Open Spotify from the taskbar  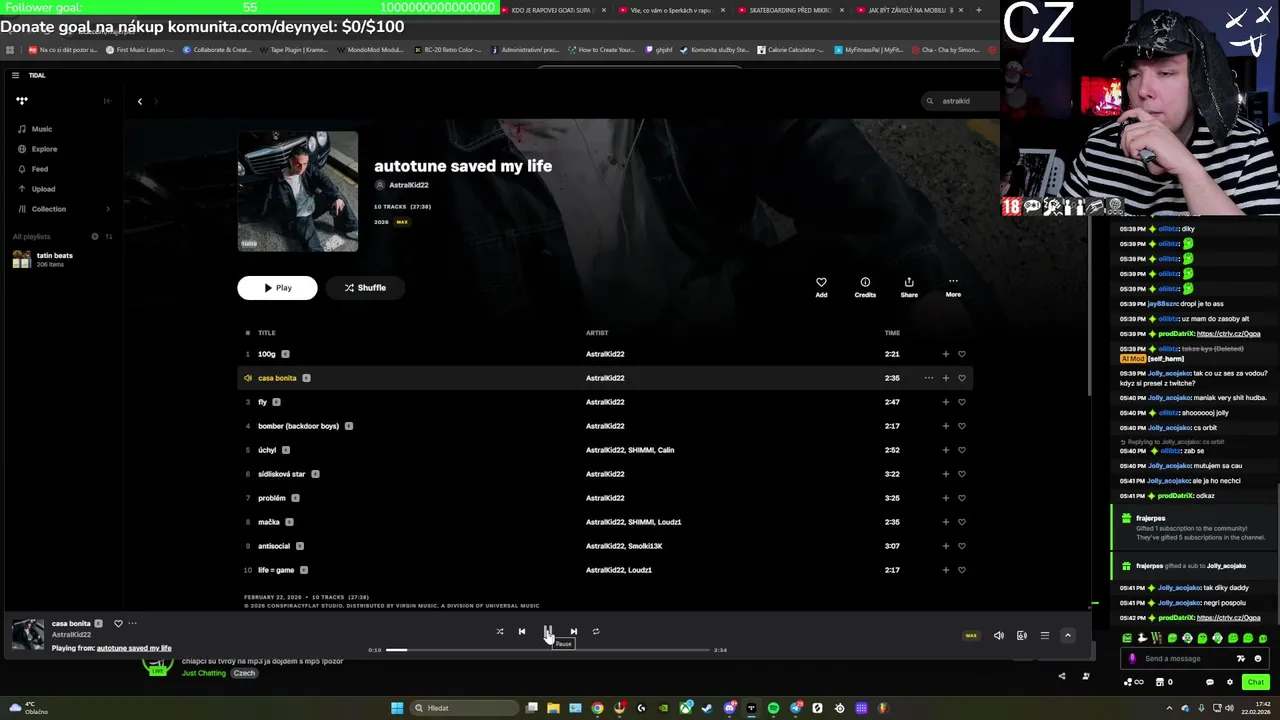click(773, 708)
